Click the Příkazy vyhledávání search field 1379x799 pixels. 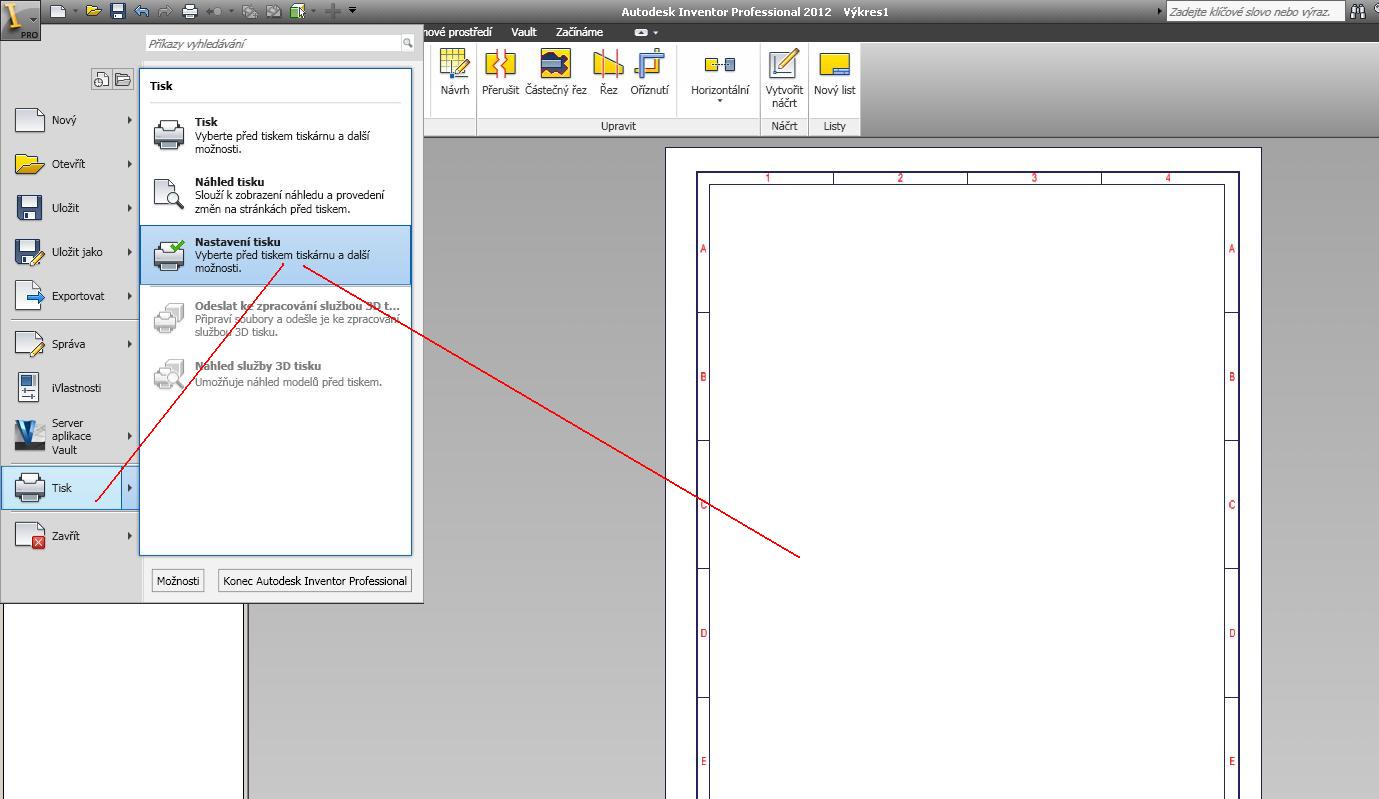(273, 44)
